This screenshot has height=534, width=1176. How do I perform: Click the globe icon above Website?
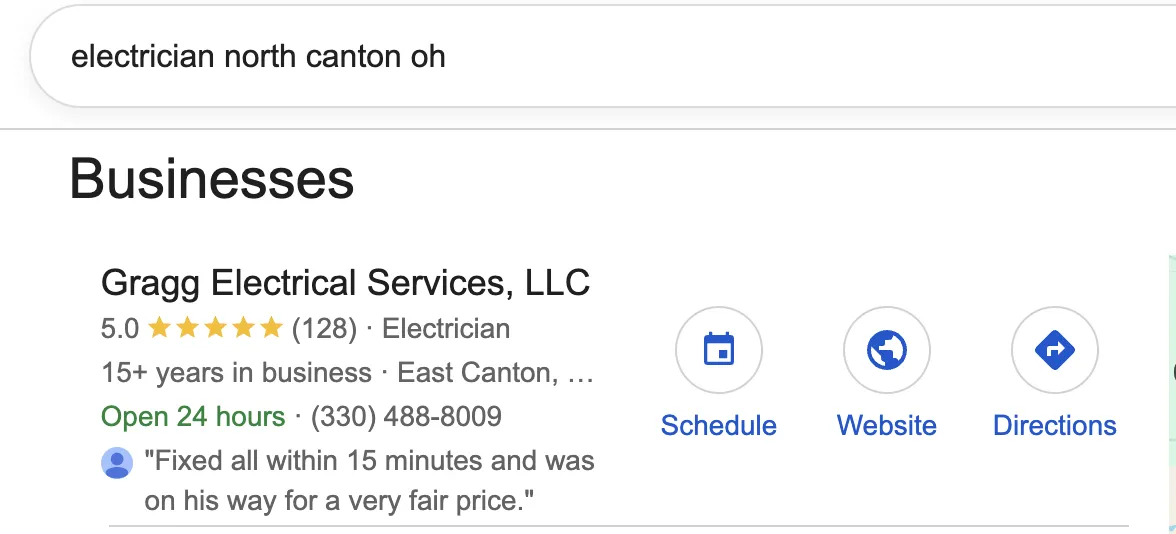tap(886, 350)
